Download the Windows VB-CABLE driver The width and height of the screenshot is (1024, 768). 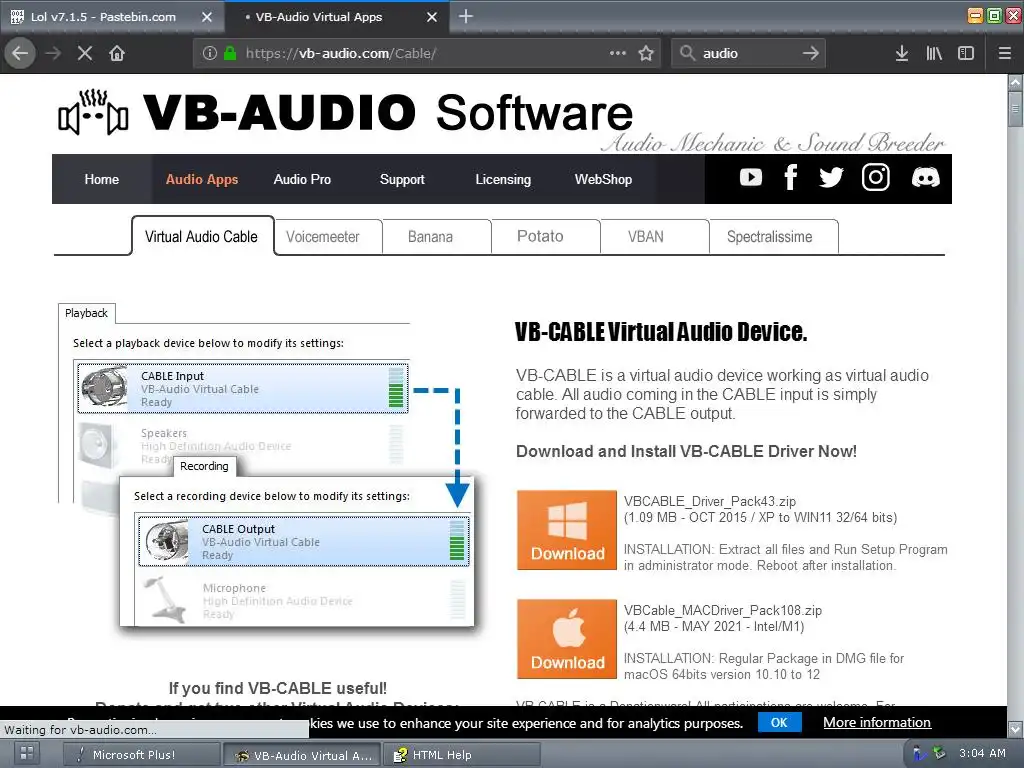tap(567, 530)
